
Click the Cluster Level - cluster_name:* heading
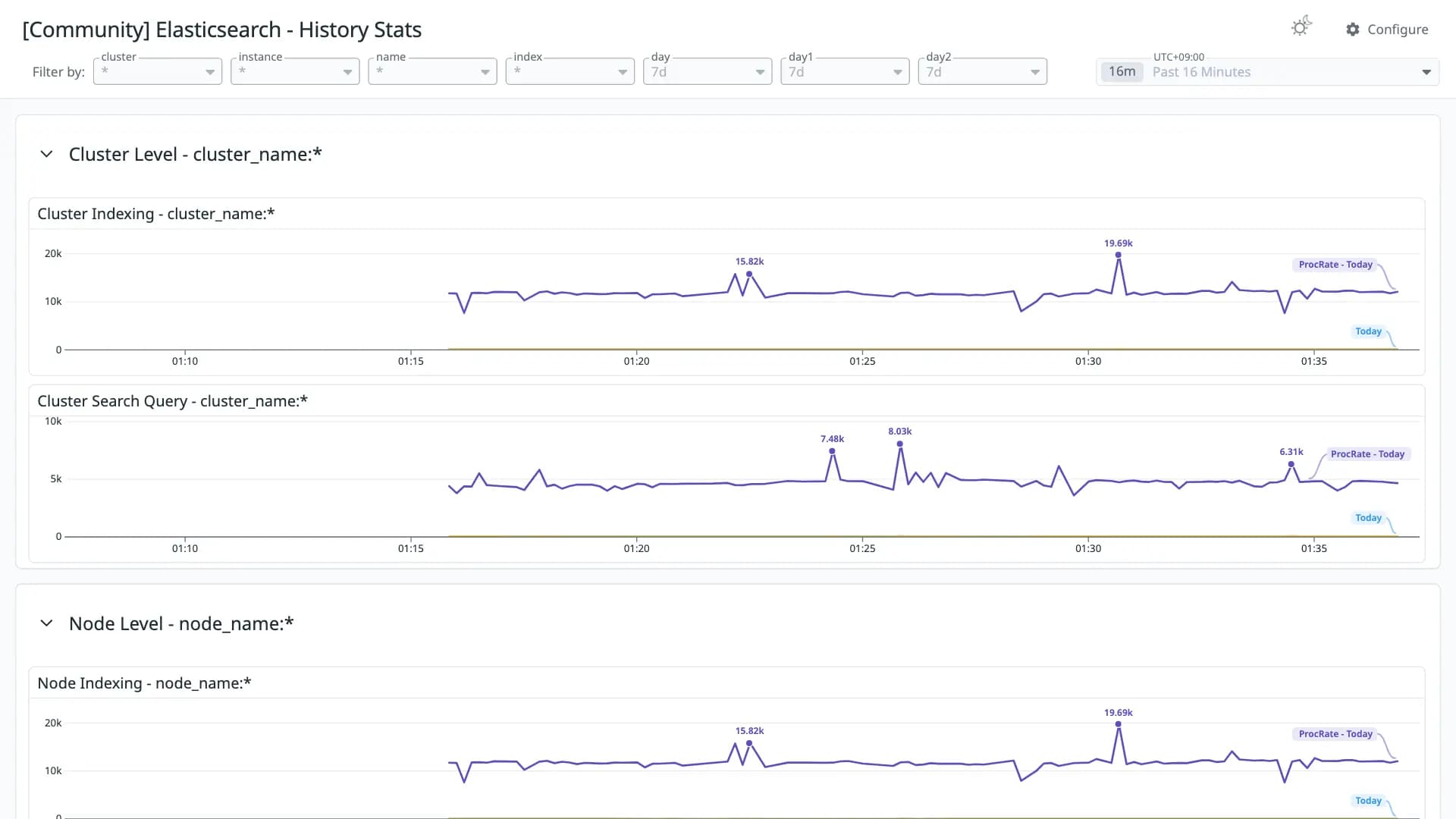click(x=196, y=155)
